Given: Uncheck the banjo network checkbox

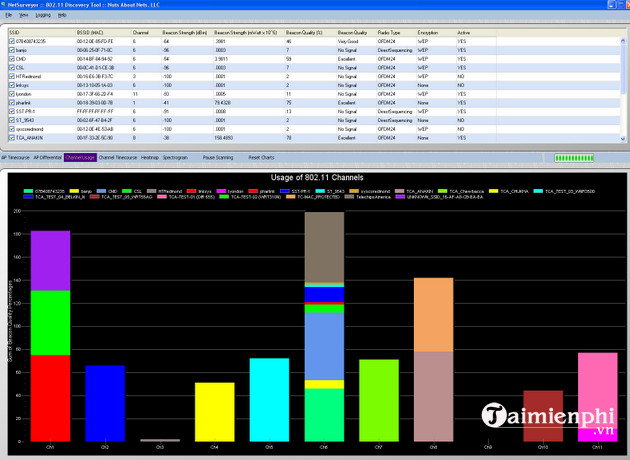Looking at the screenshot, I should 12,50.
